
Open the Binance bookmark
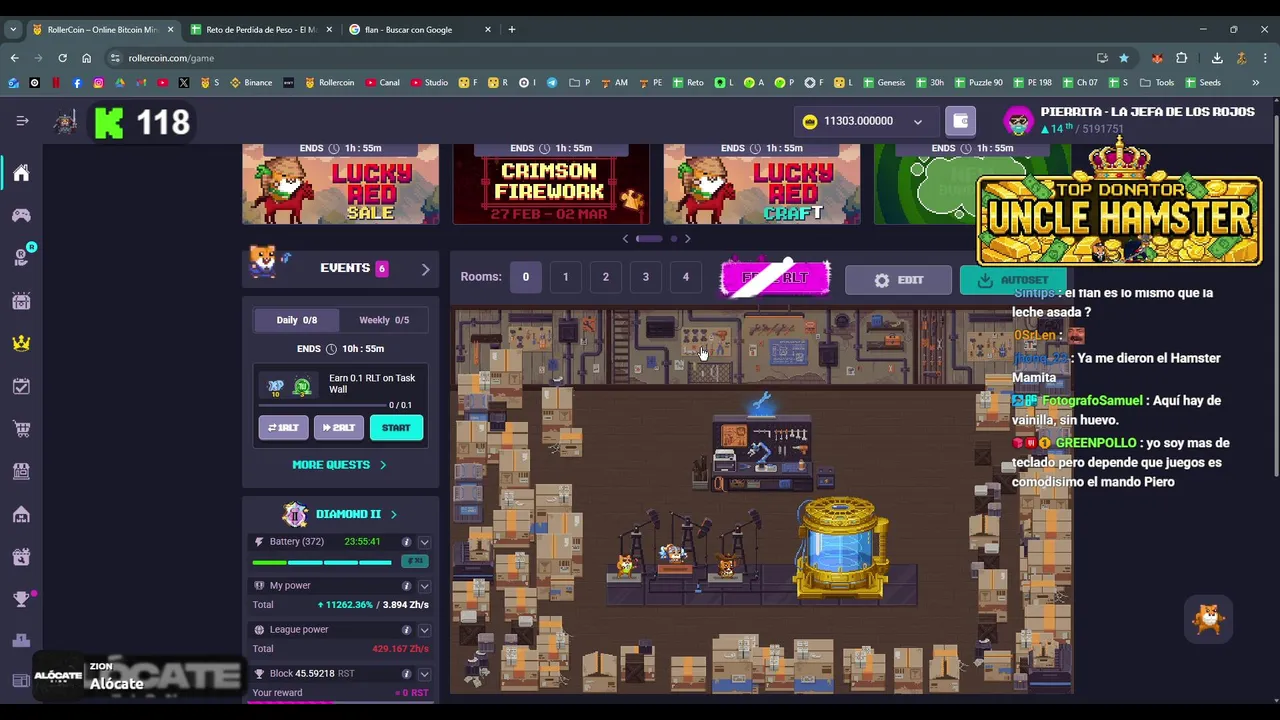pyautogui.click(x=250, y=83)
